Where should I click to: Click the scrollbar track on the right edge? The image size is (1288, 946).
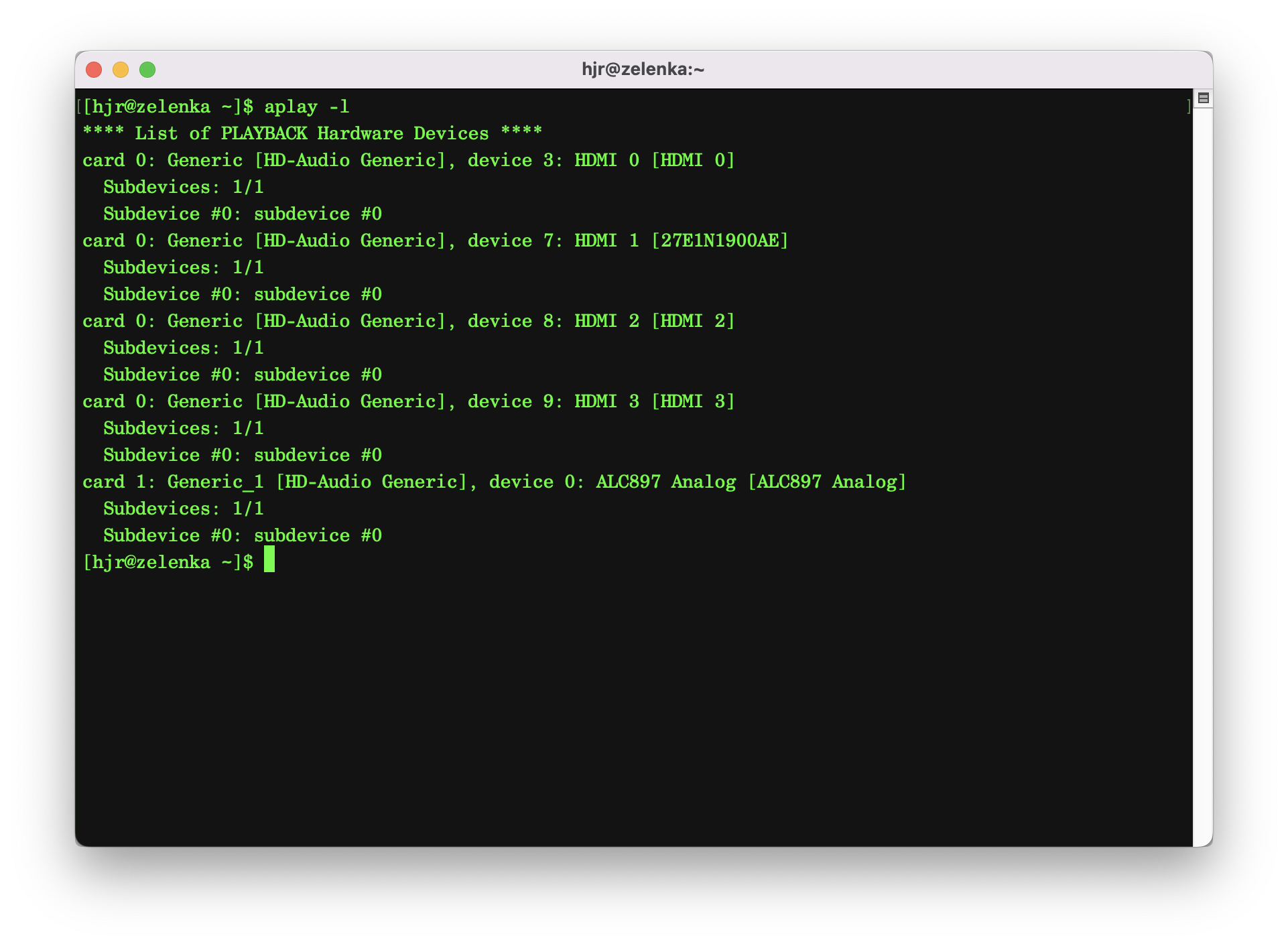click(x=1203, y=469)
